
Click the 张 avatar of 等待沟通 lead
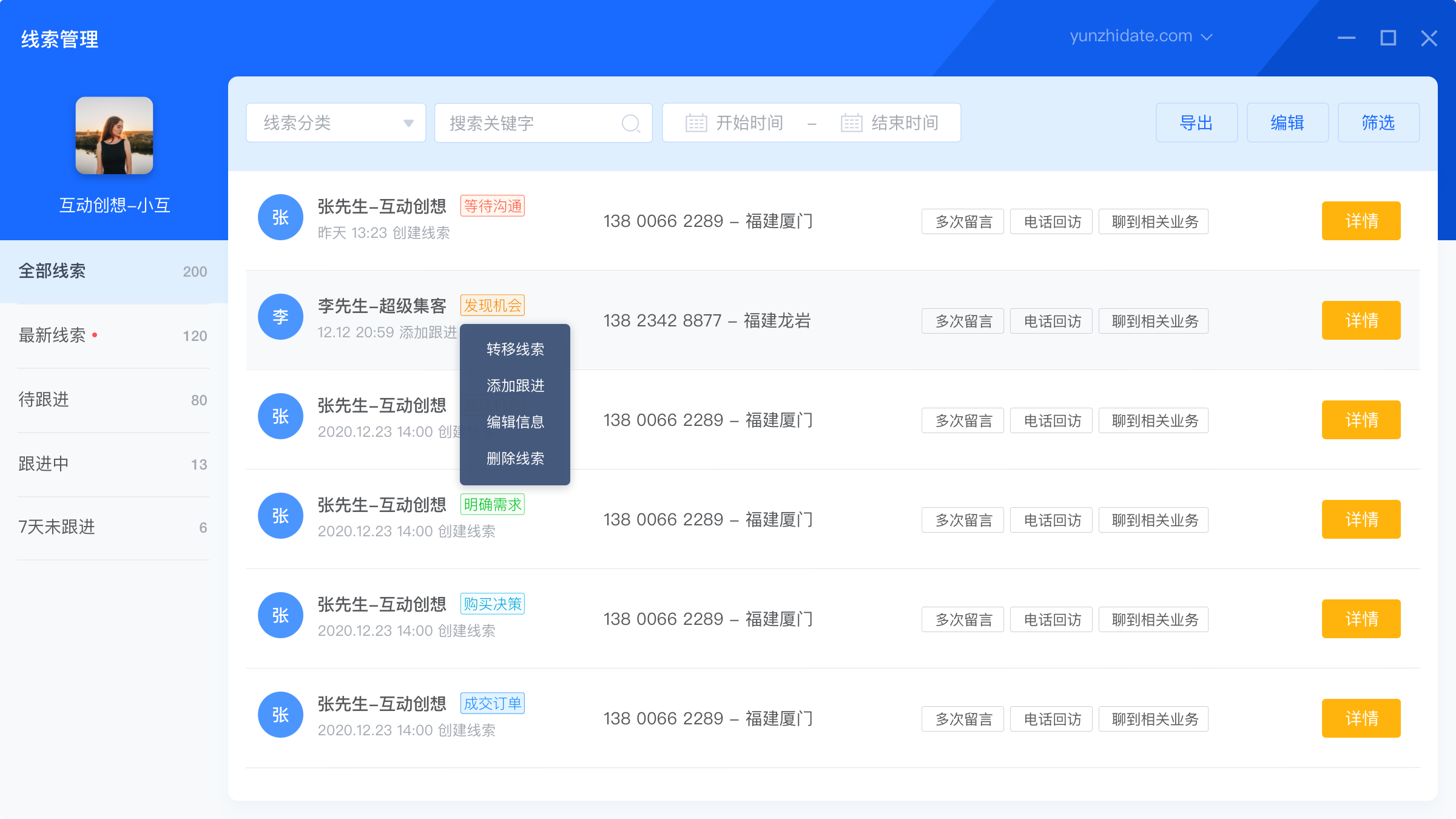click(x=280, y=217)
